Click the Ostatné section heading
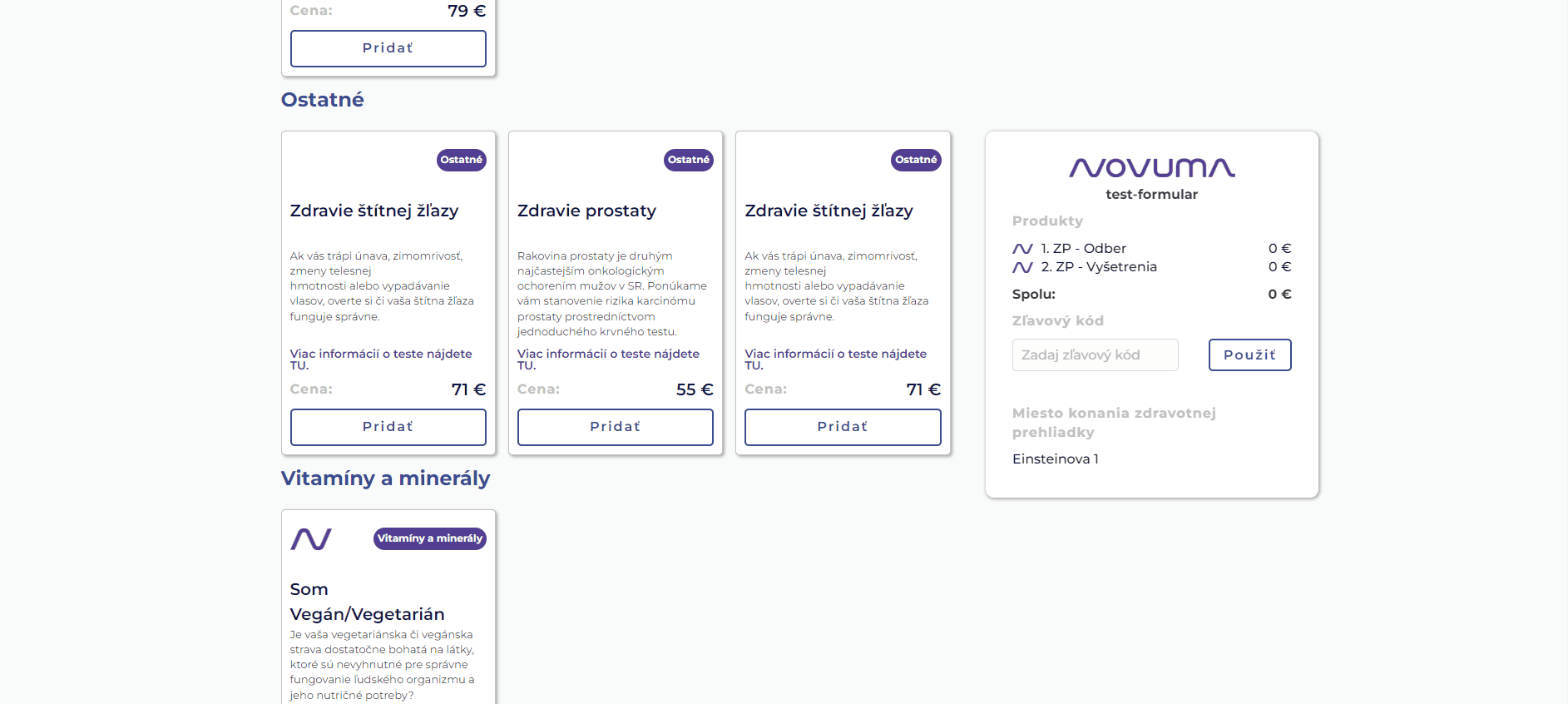 323,100
